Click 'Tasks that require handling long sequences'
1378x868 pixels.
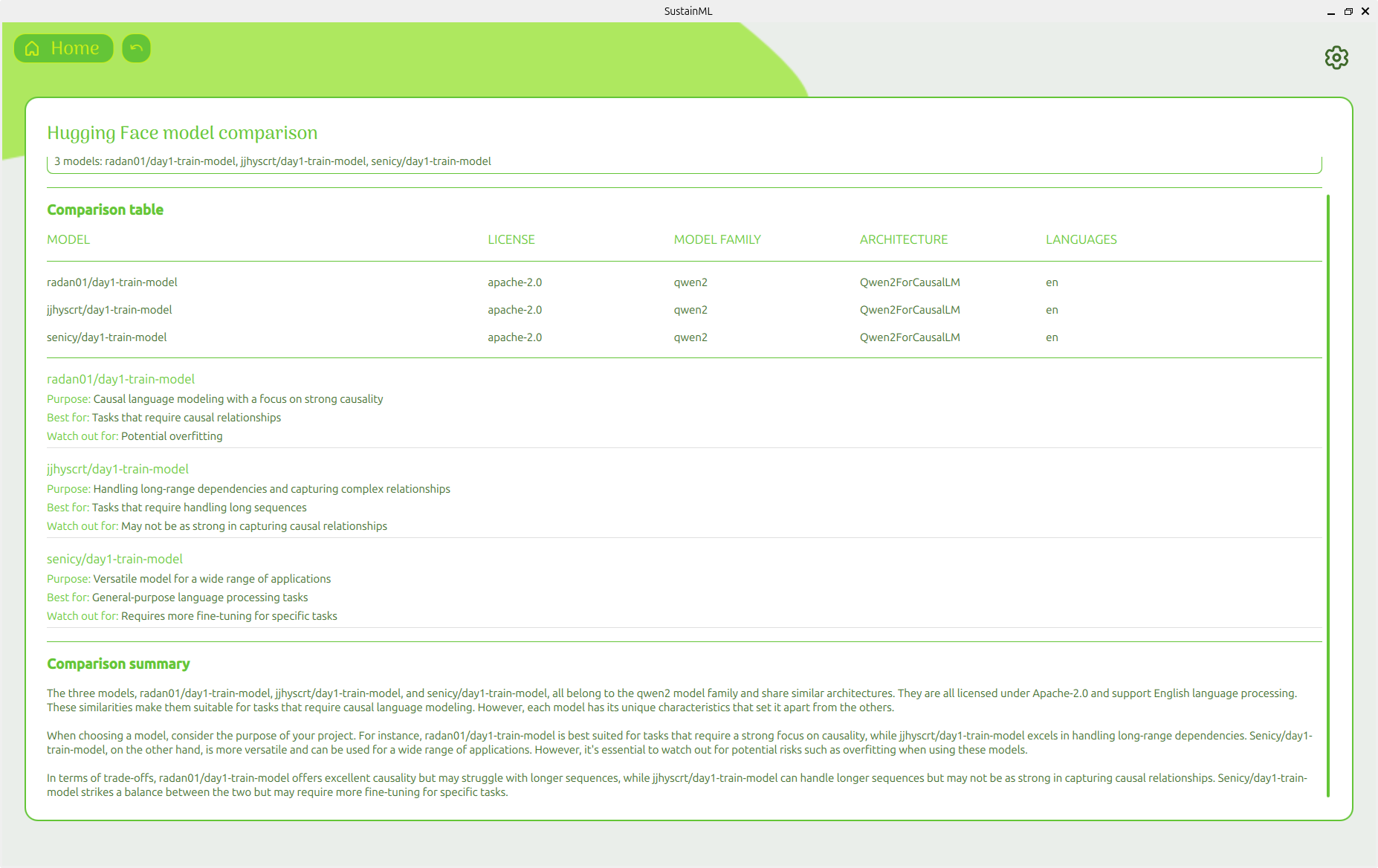[199, 508]
